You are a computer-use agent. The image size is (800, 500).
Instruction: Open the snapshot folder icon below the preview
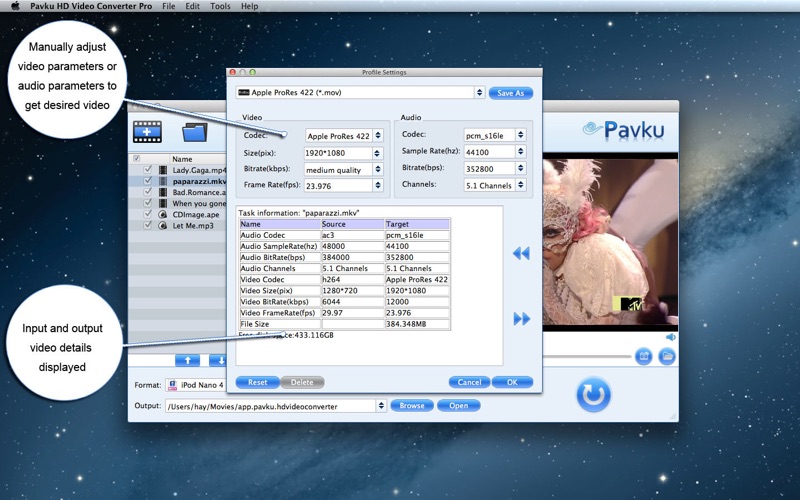click(x=667, y=356)
